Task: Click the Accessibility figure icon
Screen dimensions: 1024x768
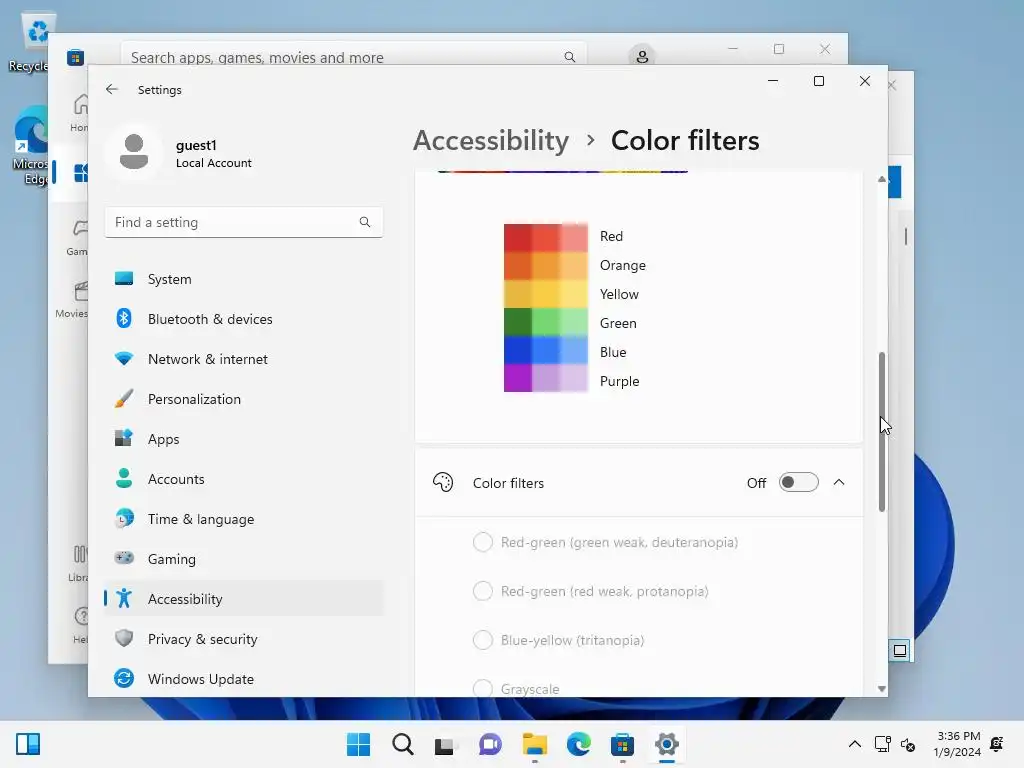Action: click(124, 598)
